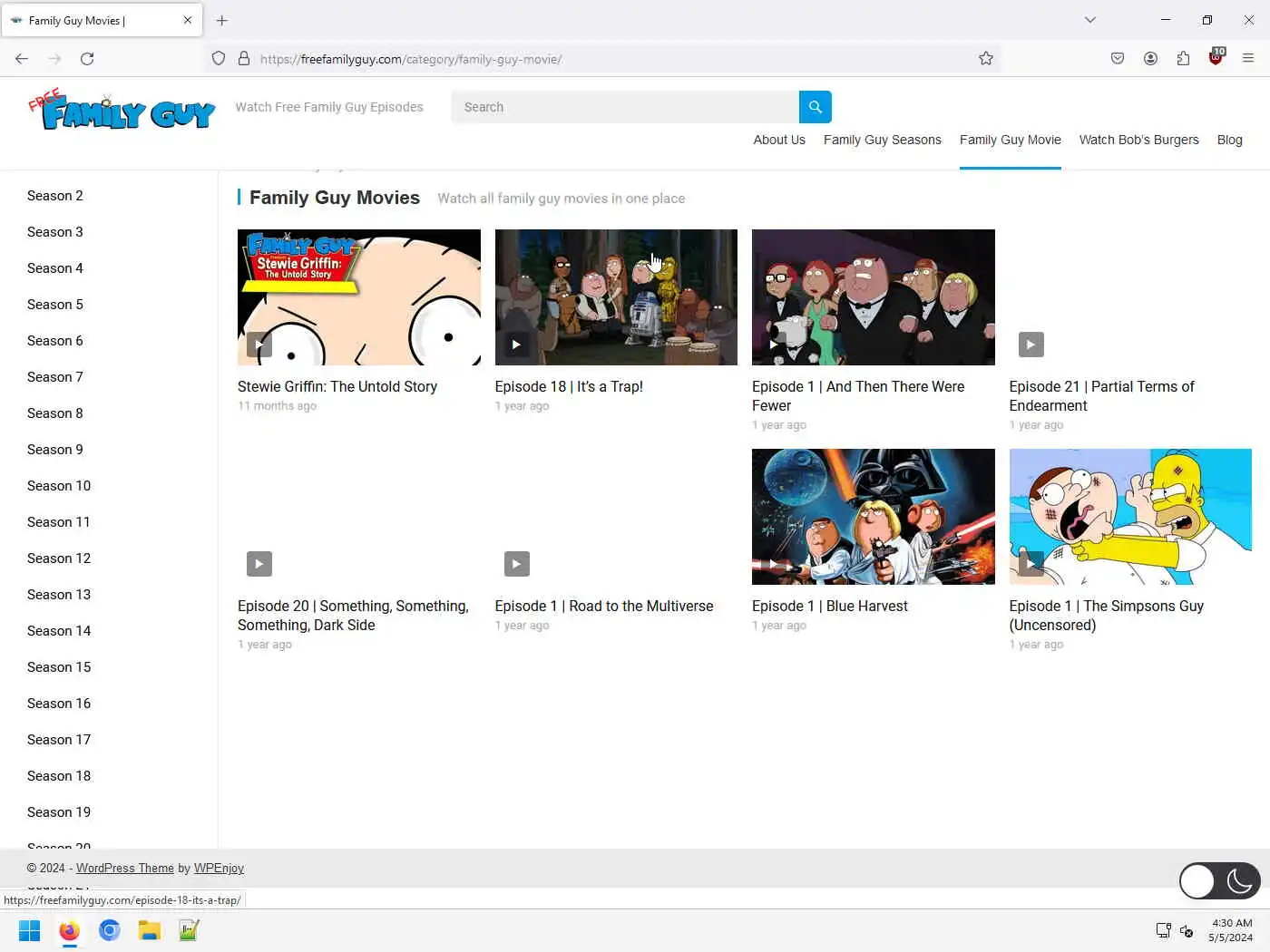The width and height of the screenshot is (1270, 952).
Task: Select the Family Guy Movie menu item
Action: pos(1010,140)
